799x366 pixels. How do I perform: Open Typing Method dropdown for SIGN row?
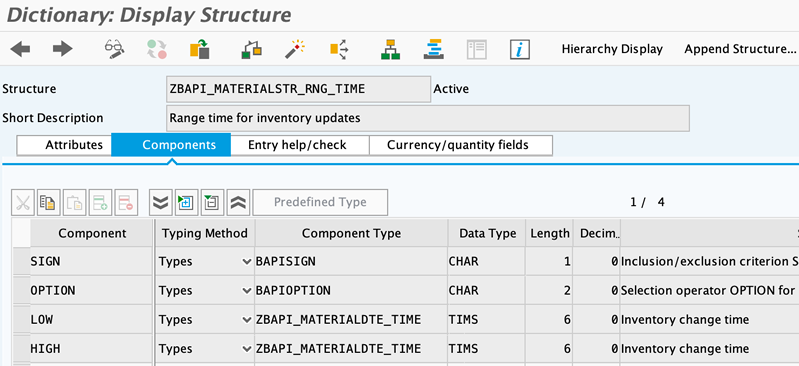coord(247,262)
